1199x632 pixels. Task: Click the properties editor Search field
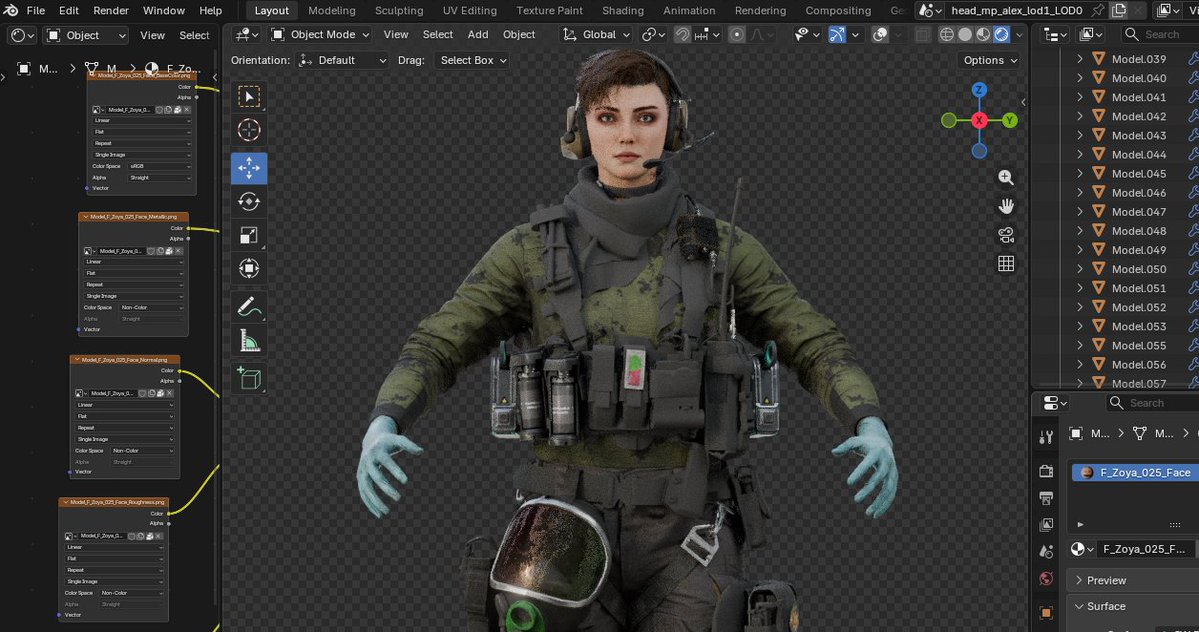pos(1153,403)
